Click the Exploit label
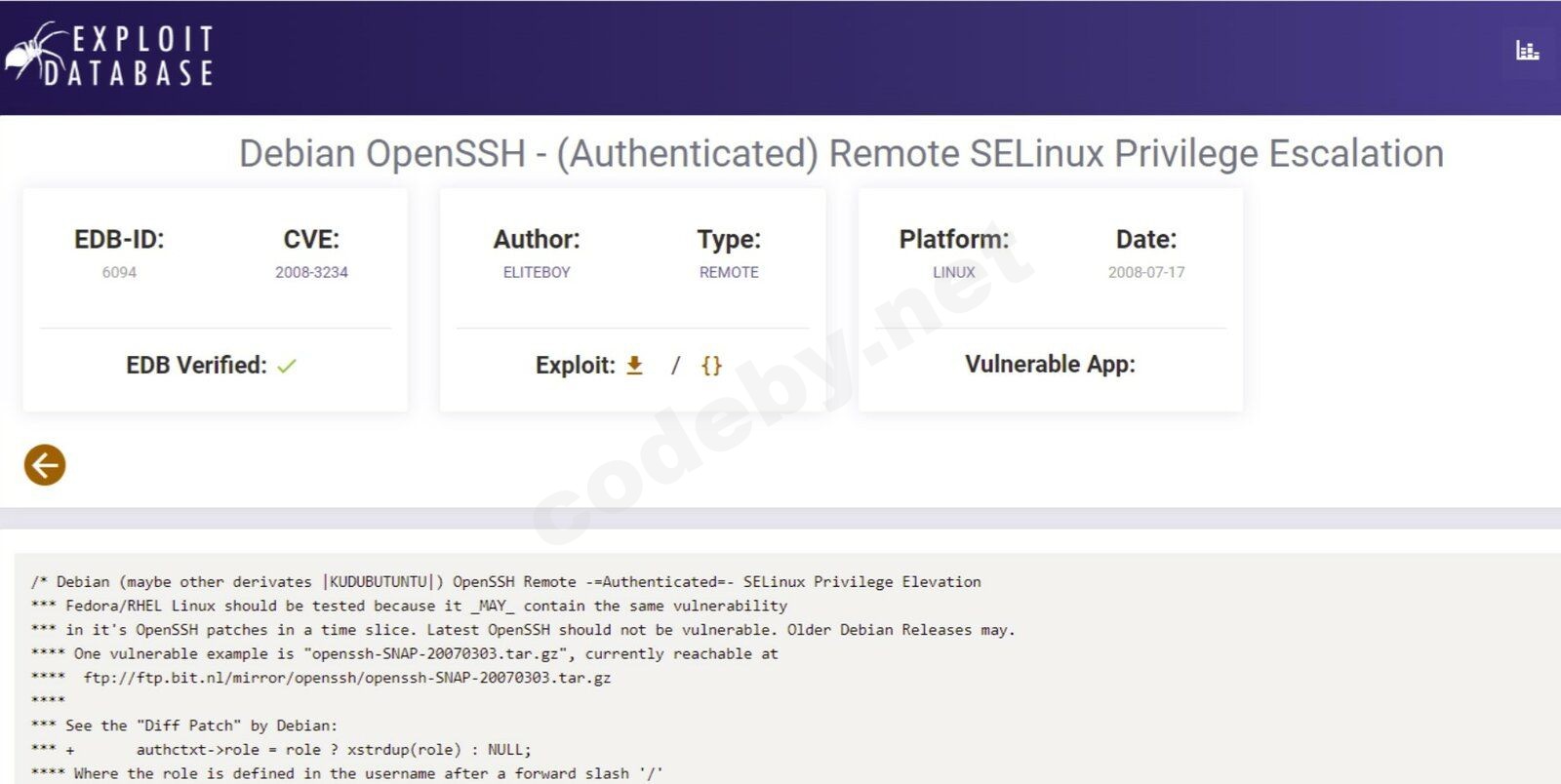1561x784 pixels. [x=576, y=365]
